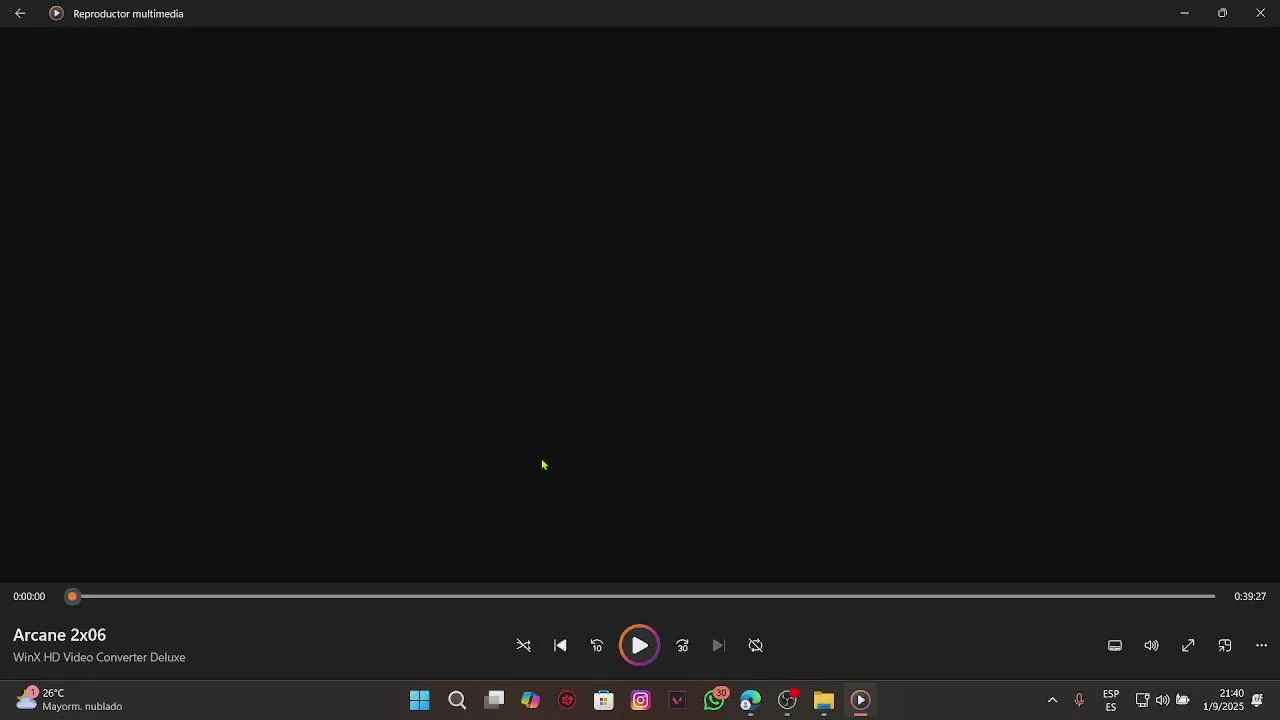Screen dimensions: 1280x720
Task: Open the notifications bell
Action: [1258, 700]
